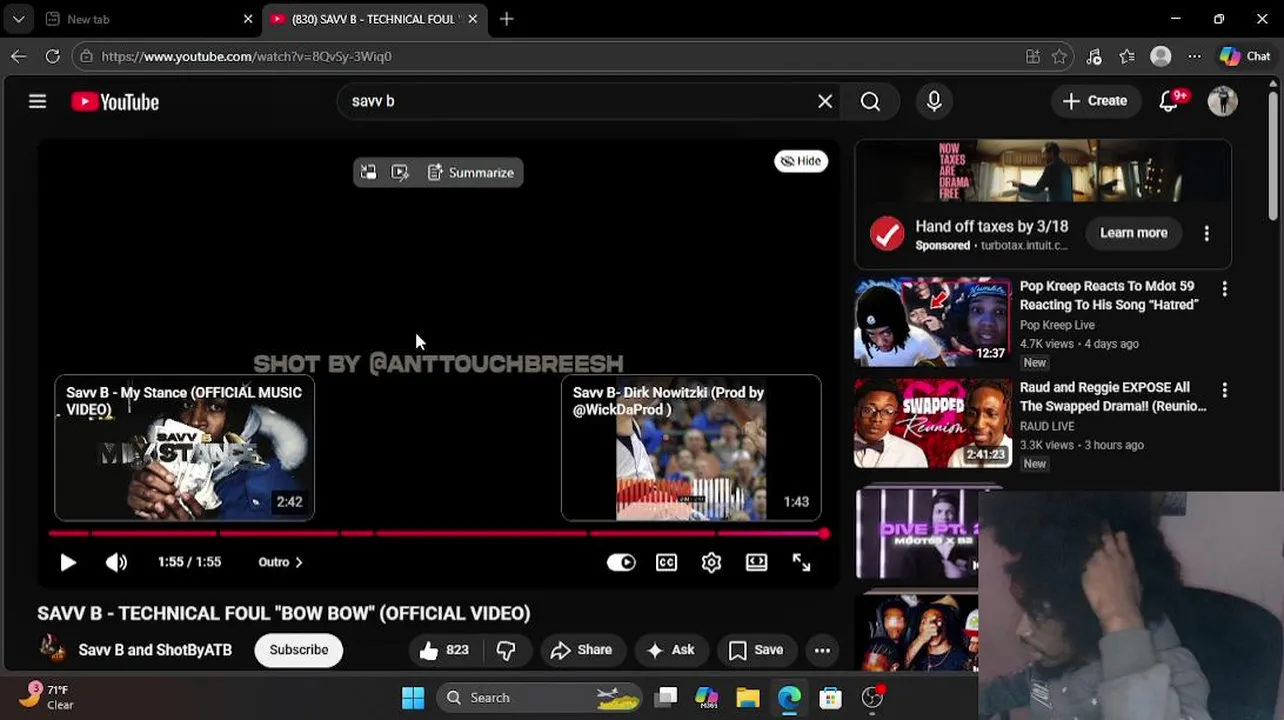Open the Pop Kreep Live channel name

point(1057,325)
